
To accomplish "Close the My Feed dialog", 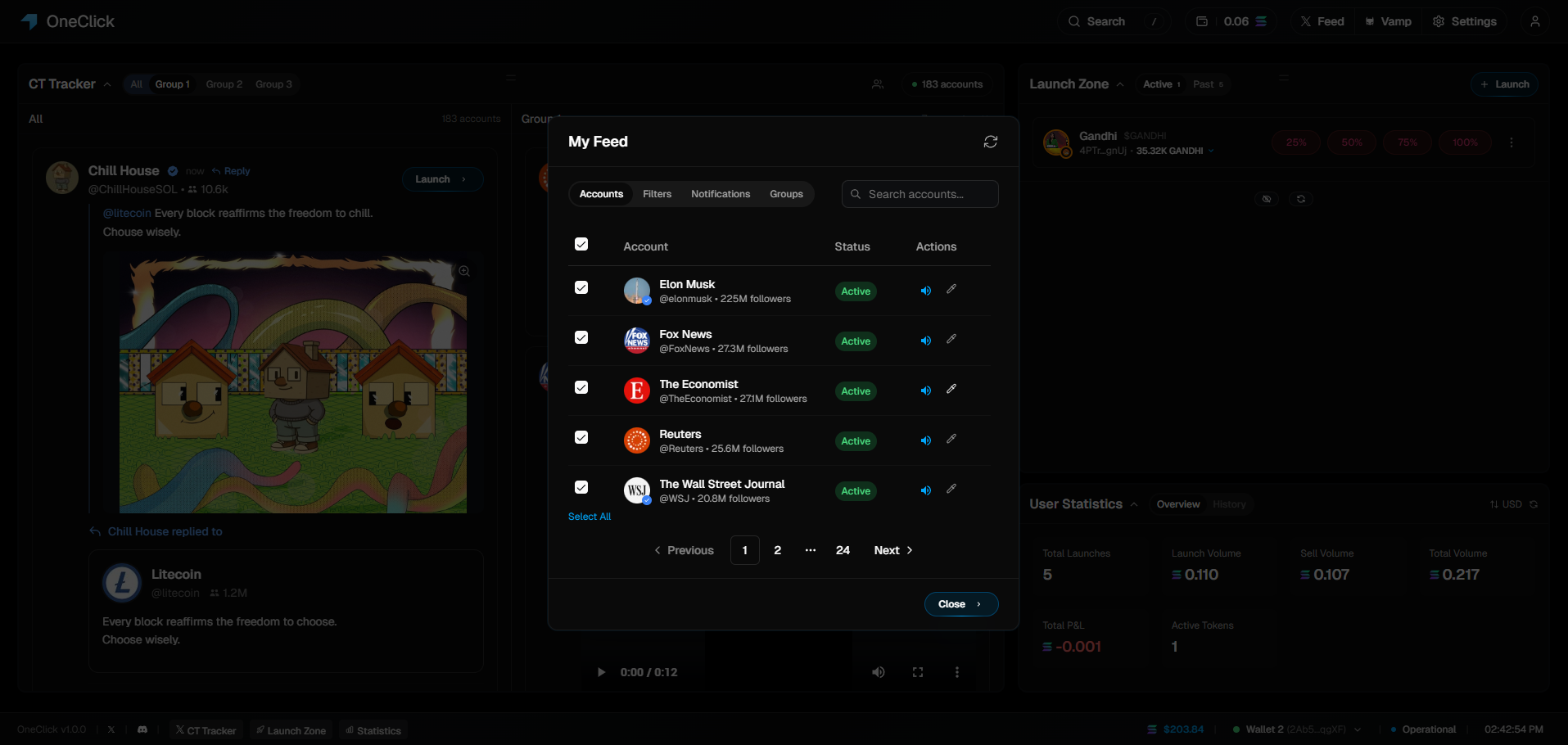I will click(x=961, y=604).
